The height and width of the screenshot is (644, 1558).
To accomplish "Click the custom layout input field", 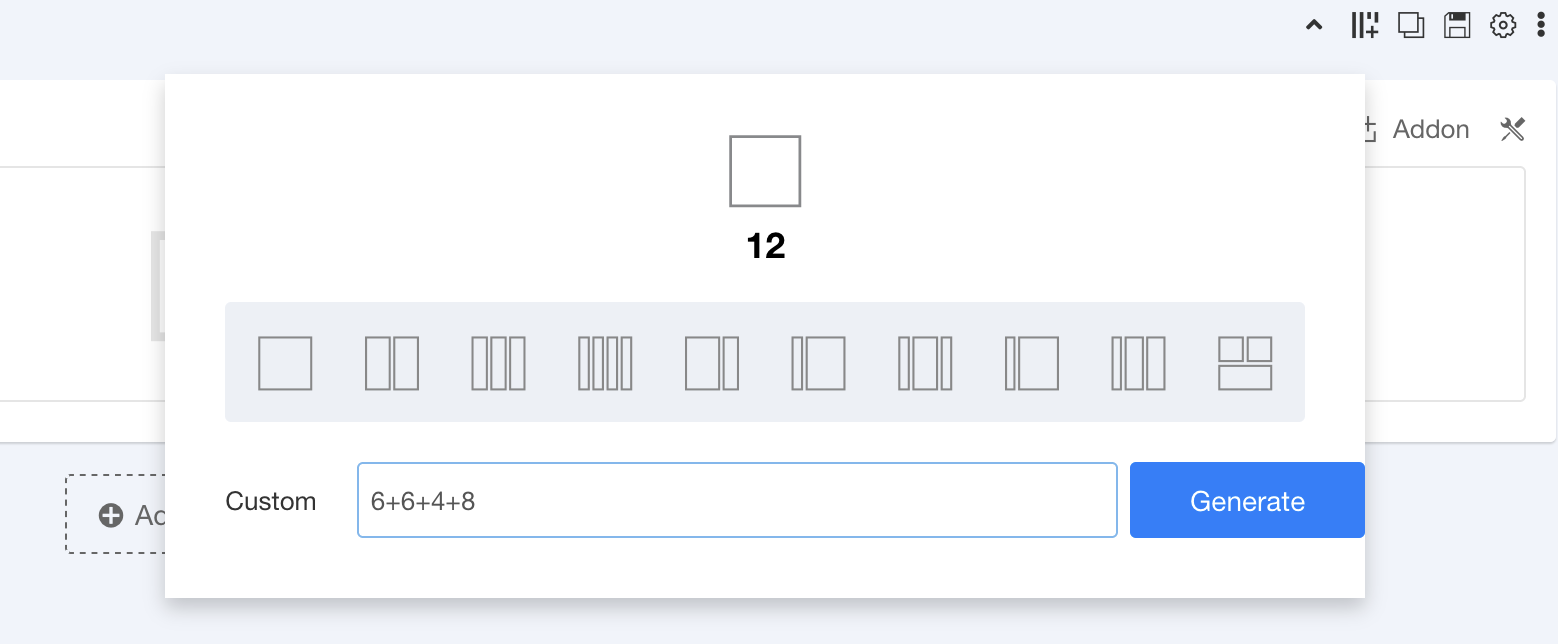I will pos(737,500).
